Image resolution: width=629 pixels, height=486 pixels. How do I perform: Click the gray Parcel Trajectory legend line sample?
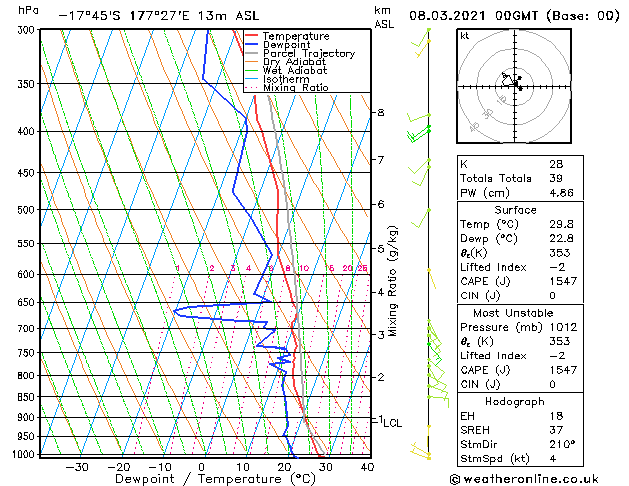pos(251,53)
